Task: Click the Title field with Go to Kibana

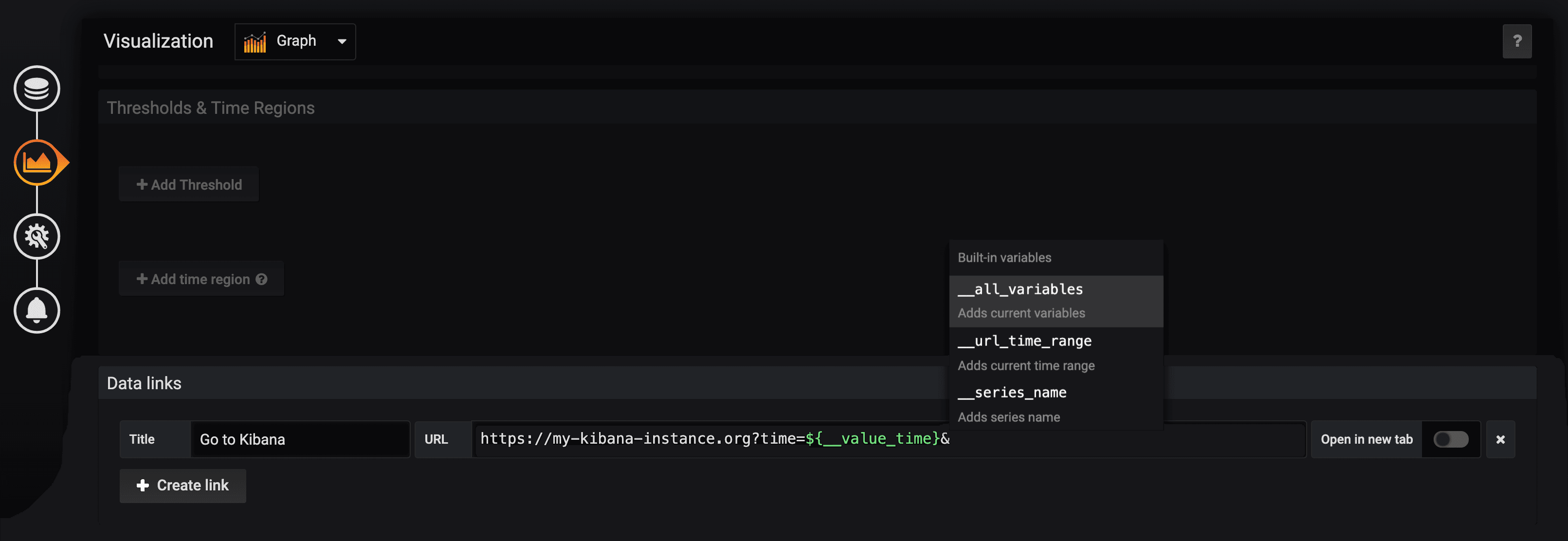Action: [x=299, y=439]
